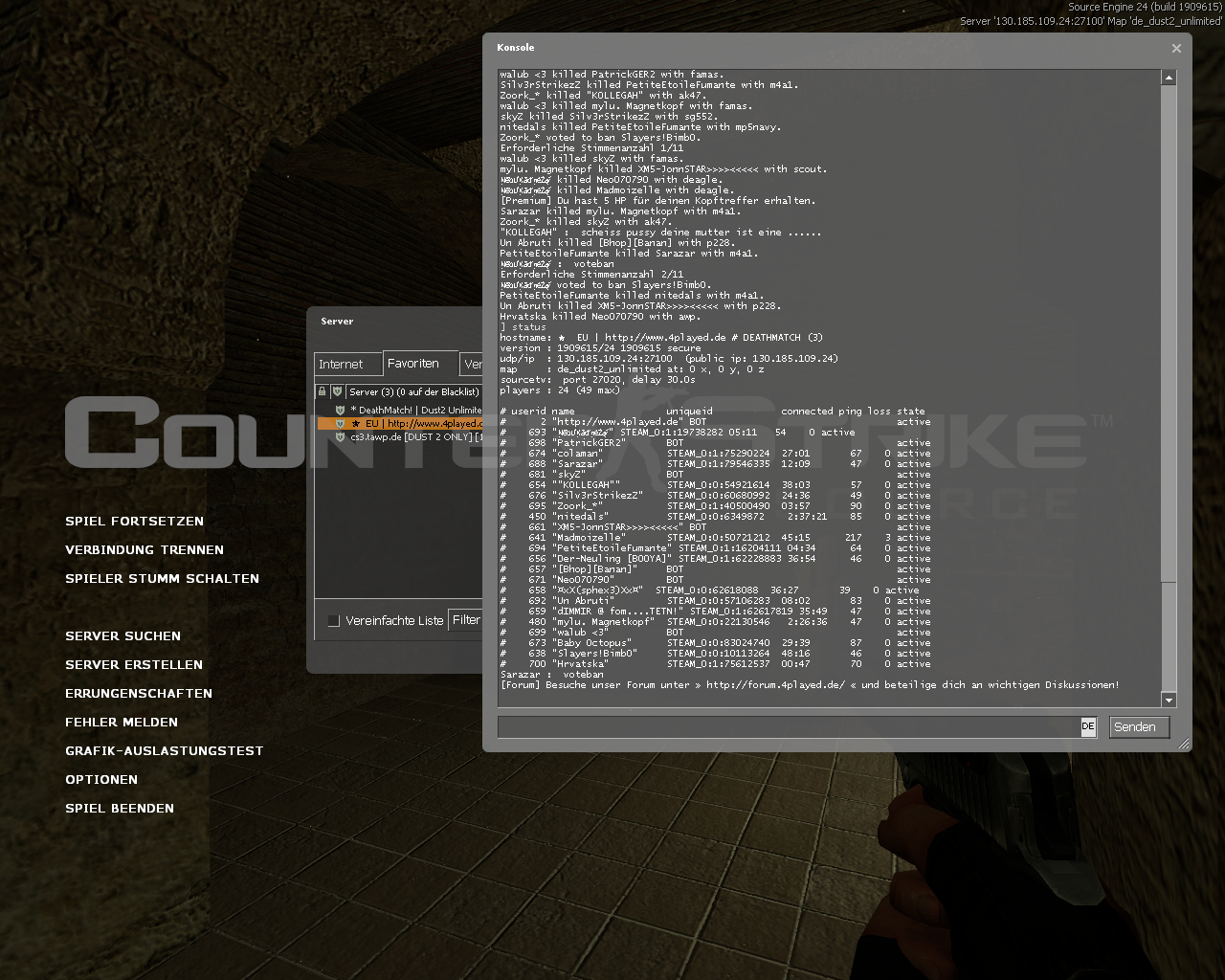Send the console command with Senden
This screenshot has height=980, width=1225.
tap(1139, 727)
